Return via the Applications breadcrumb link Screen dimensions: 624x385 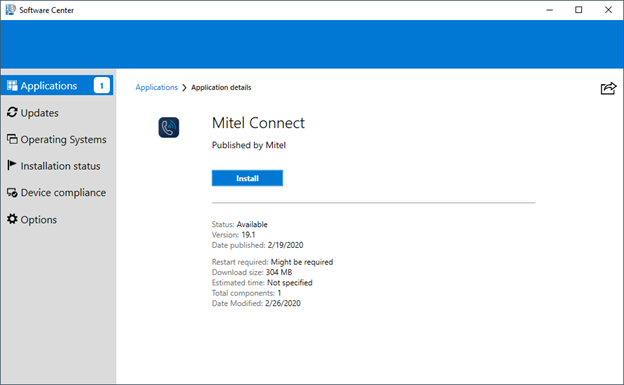(x=156, y=87)
